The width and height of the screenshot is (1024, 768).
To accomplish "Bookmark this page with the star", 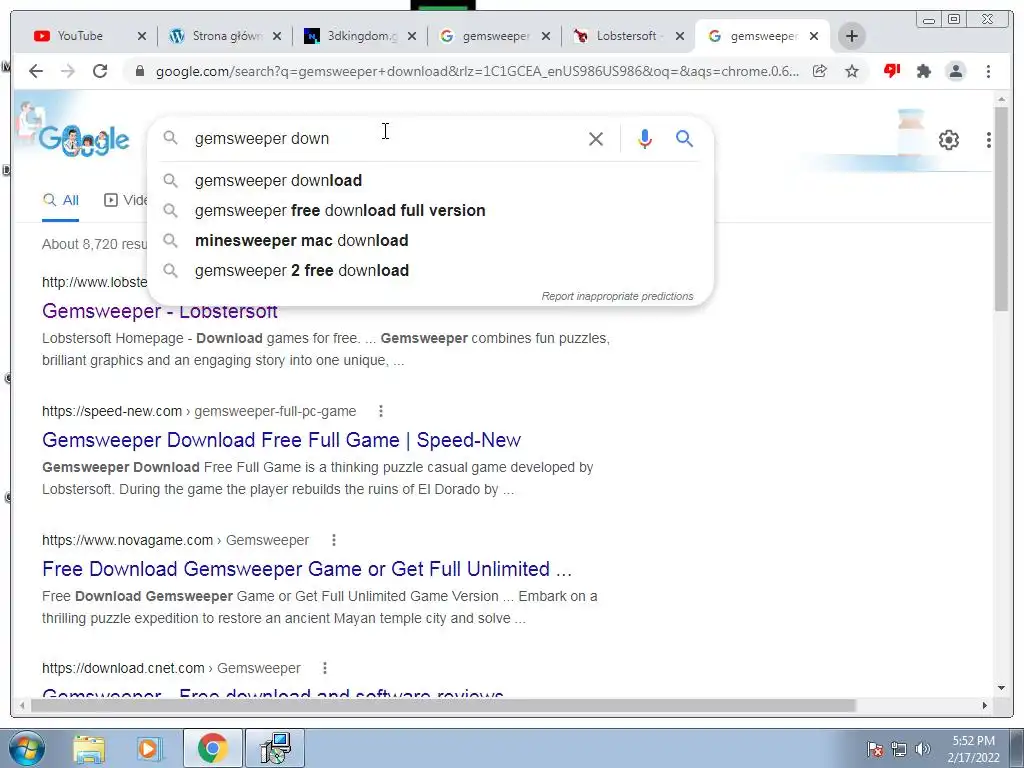I will pyautogui.click(x=852, y=71).
